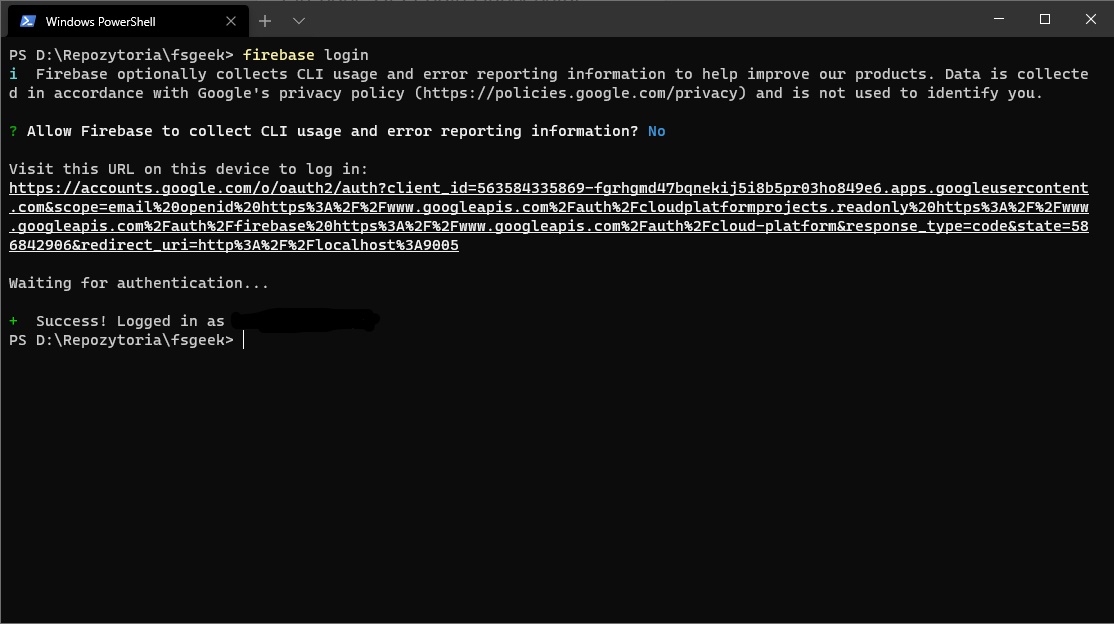
Task: Click the green question mark prompt indicator
Action: point(12,131)
